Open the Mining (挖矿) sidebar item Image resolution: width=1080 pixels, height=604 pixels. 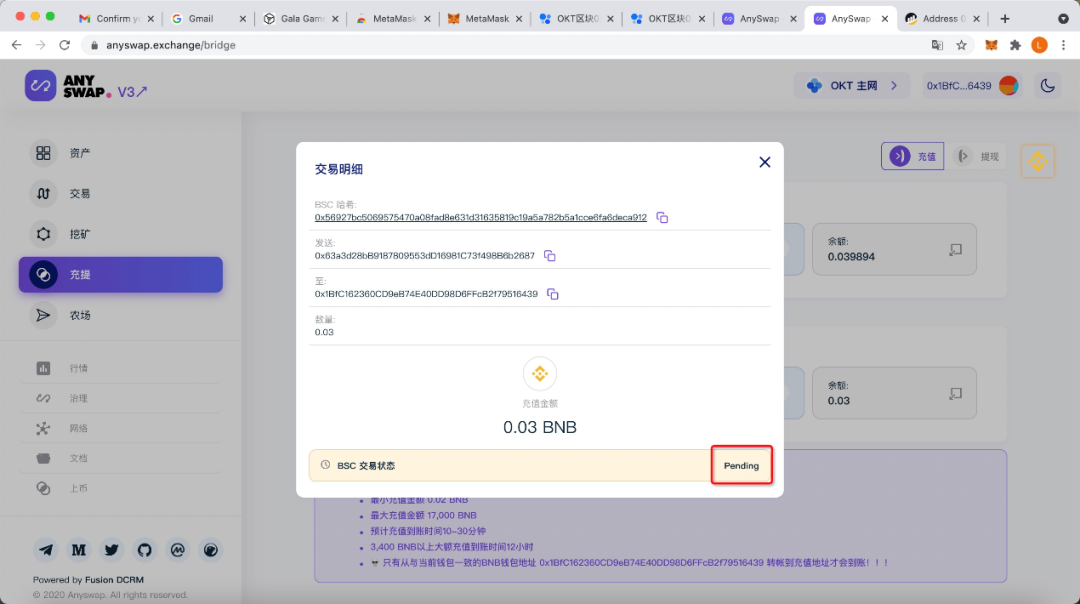121,234
